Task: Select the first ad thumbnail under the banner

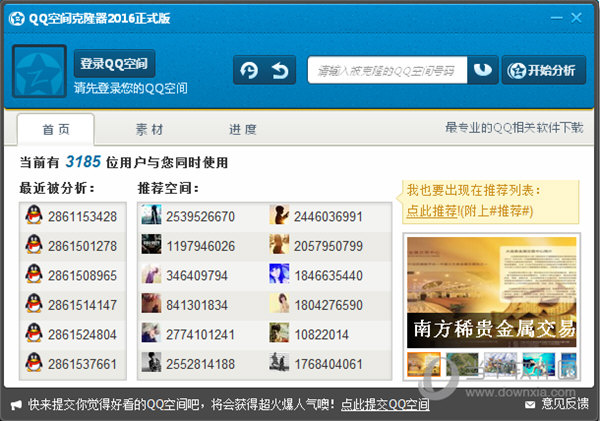Action: (x=423, y=363)
